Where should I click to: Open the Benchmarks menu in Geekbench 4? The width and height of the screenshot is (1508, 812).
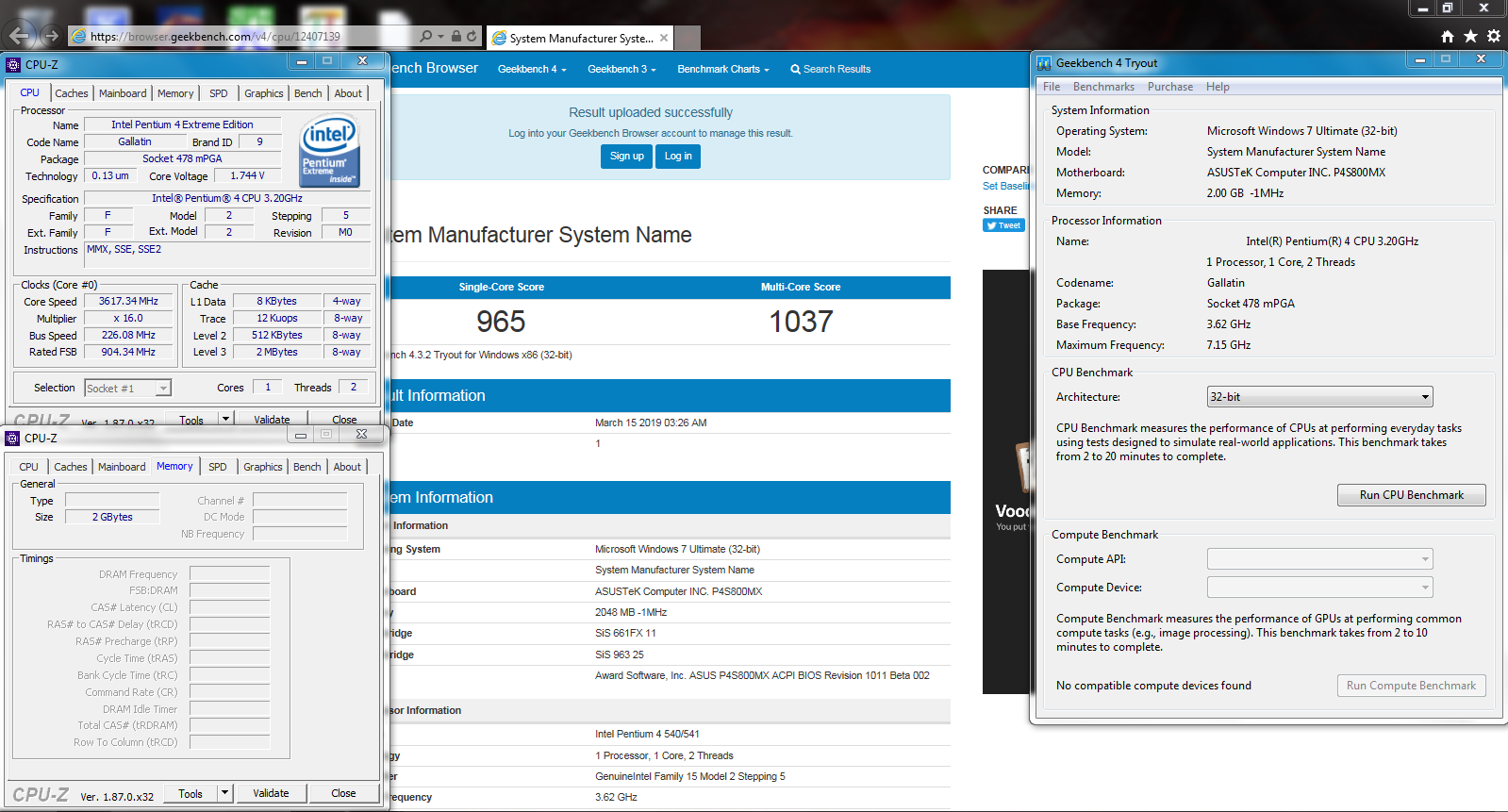point(1103,87)
